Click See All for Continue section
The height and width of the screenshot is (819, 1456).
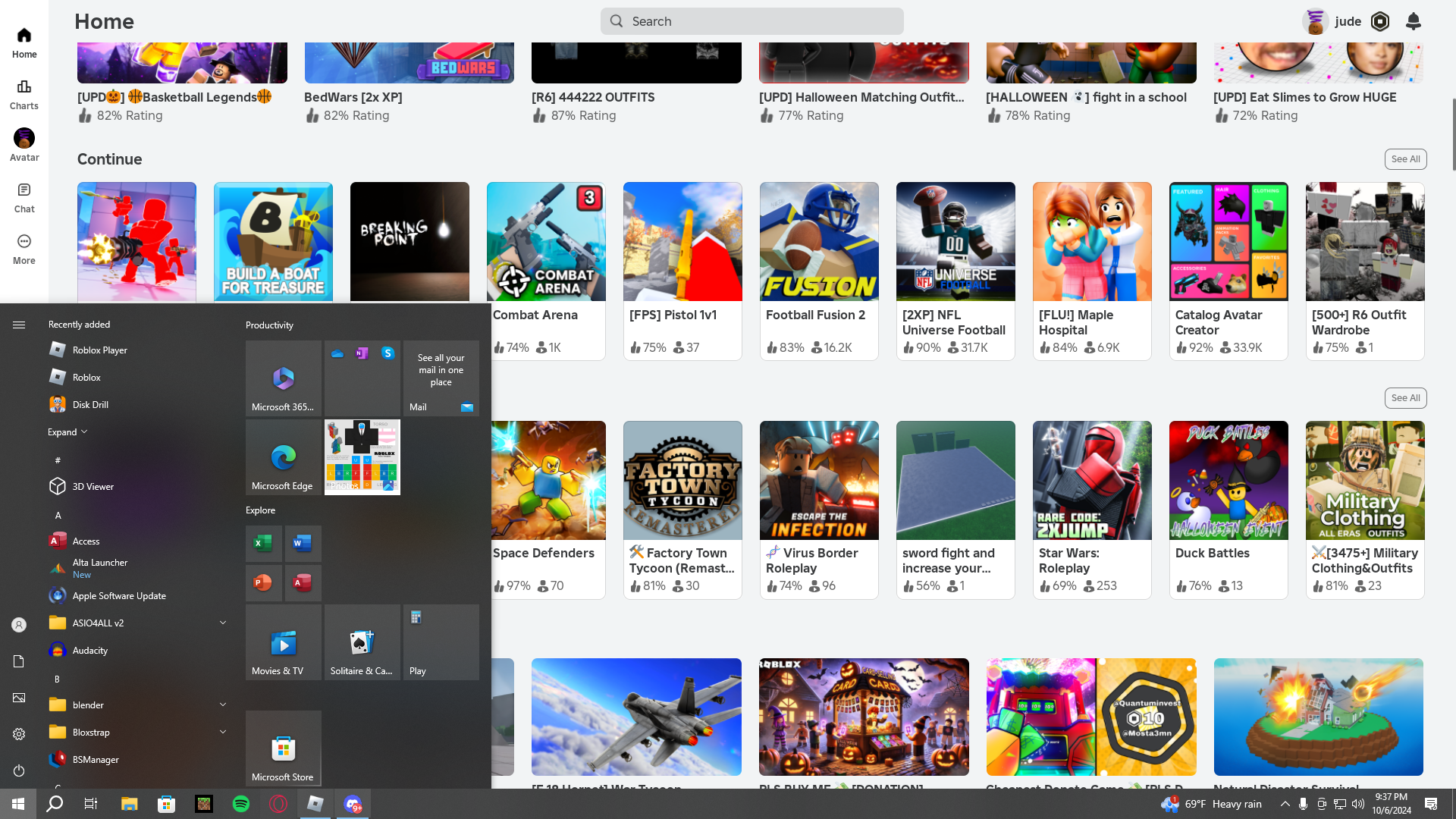(x=1405, y=159)
